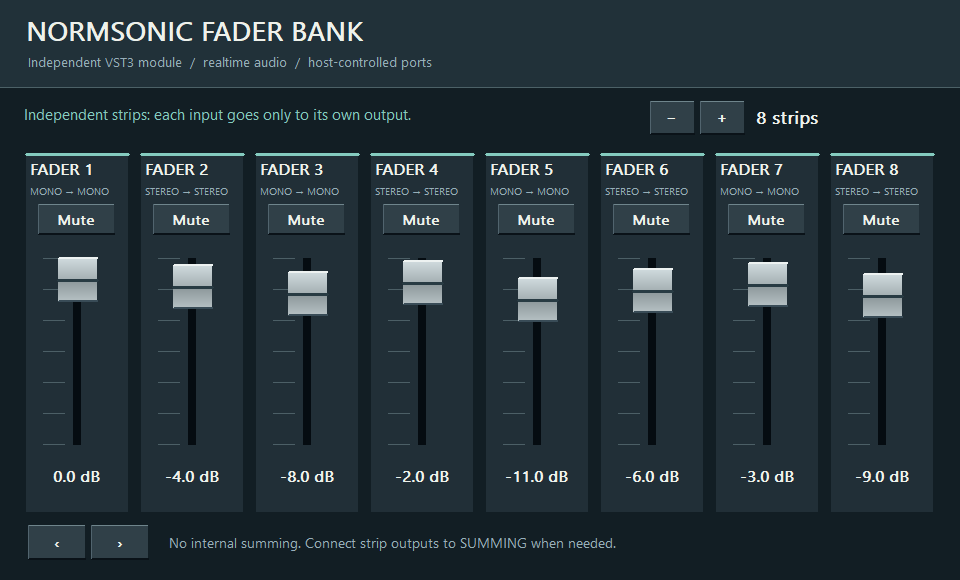This screenshot has height=580, width=960.
Task: Click the FADER 6 slider knob
Action: pos(653,290)
